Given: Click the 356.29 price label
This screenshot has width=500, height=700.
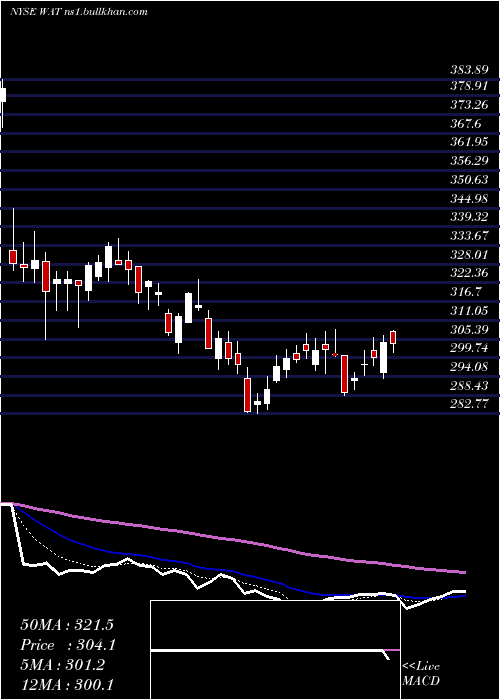Looking at the screenshot, I should pos(469,160).
